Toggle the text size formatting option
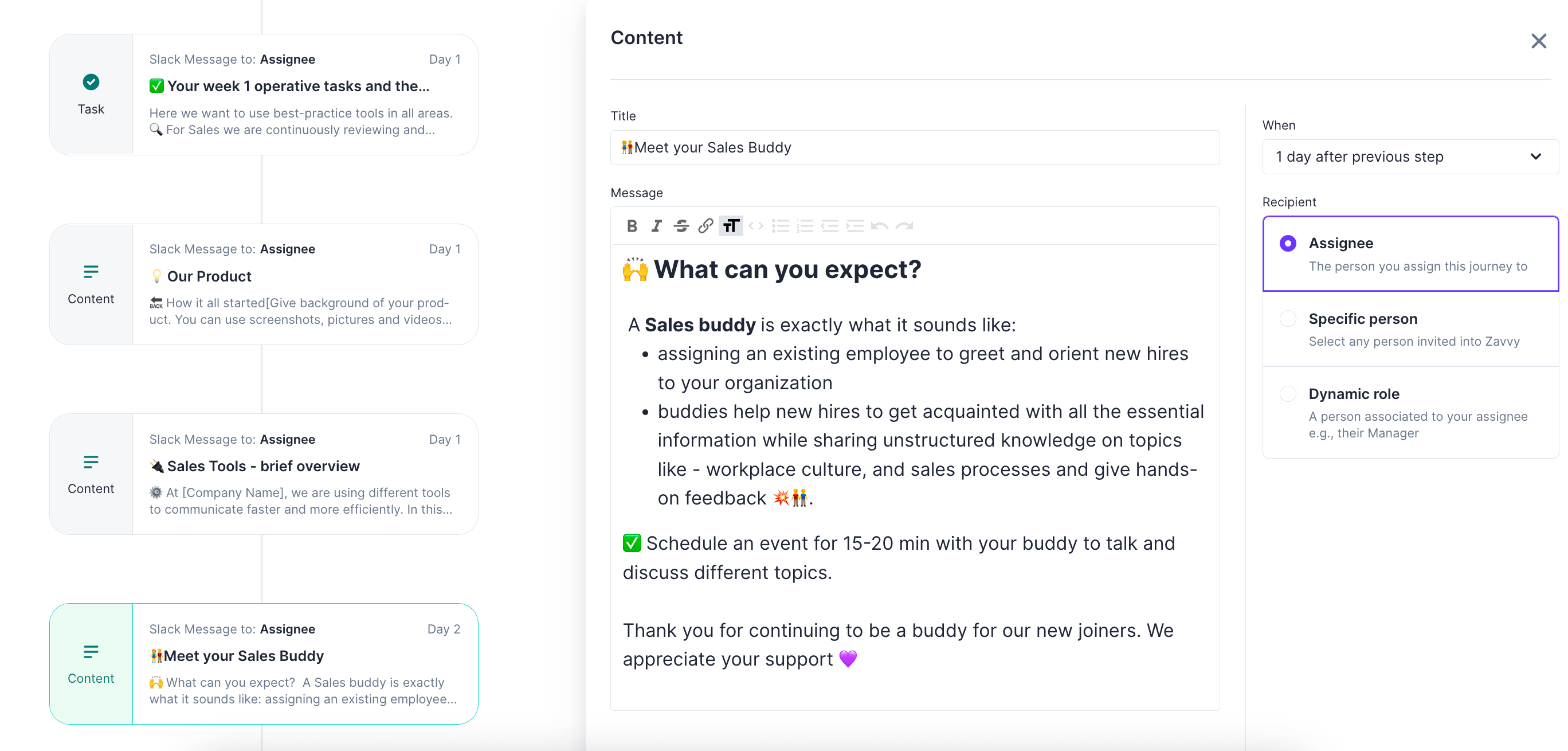 tap(731, 226)
